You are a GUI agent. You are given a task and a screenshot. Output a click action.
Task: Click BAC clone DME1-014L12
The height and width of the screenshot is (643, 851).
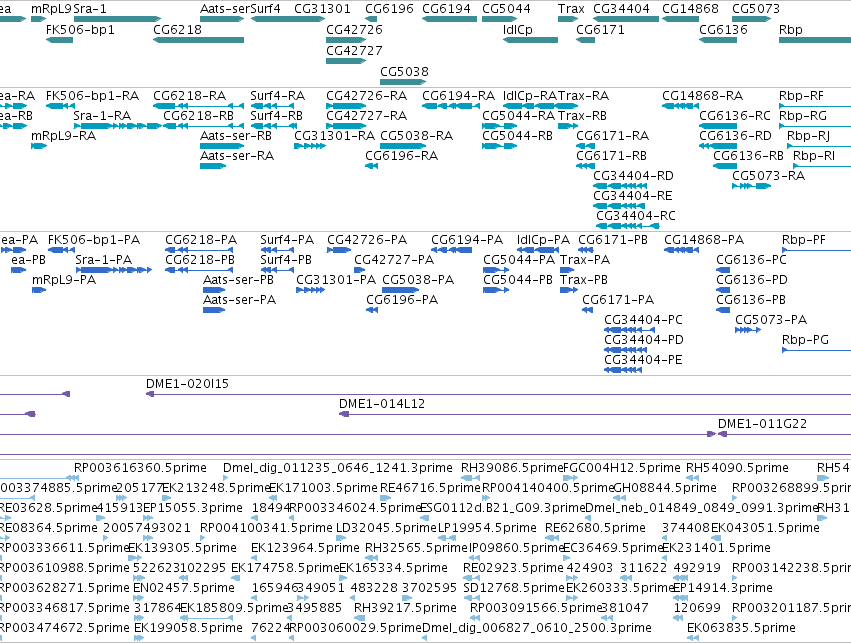click(x=382, y=404)
